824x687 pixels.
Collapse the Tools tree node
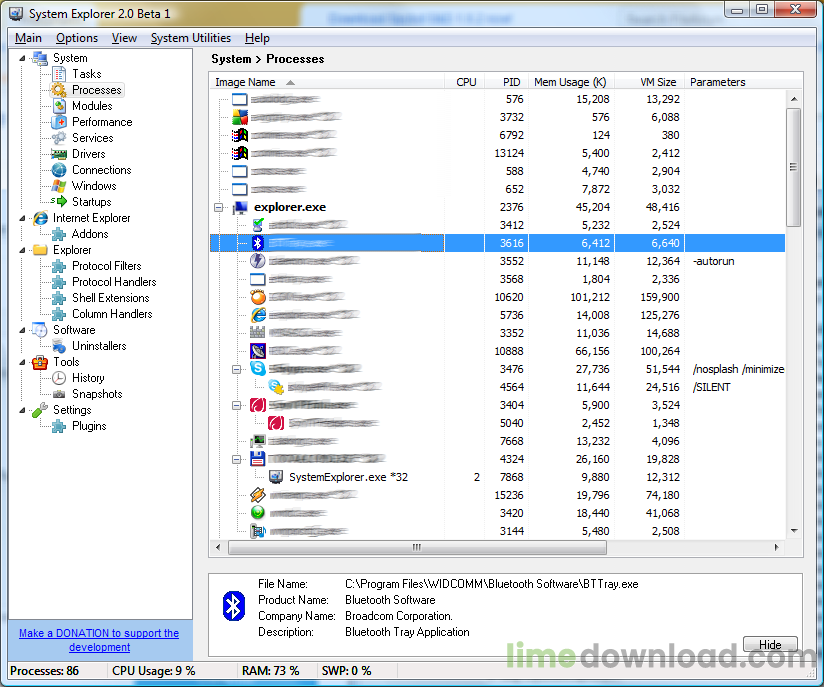pos(21,362)
